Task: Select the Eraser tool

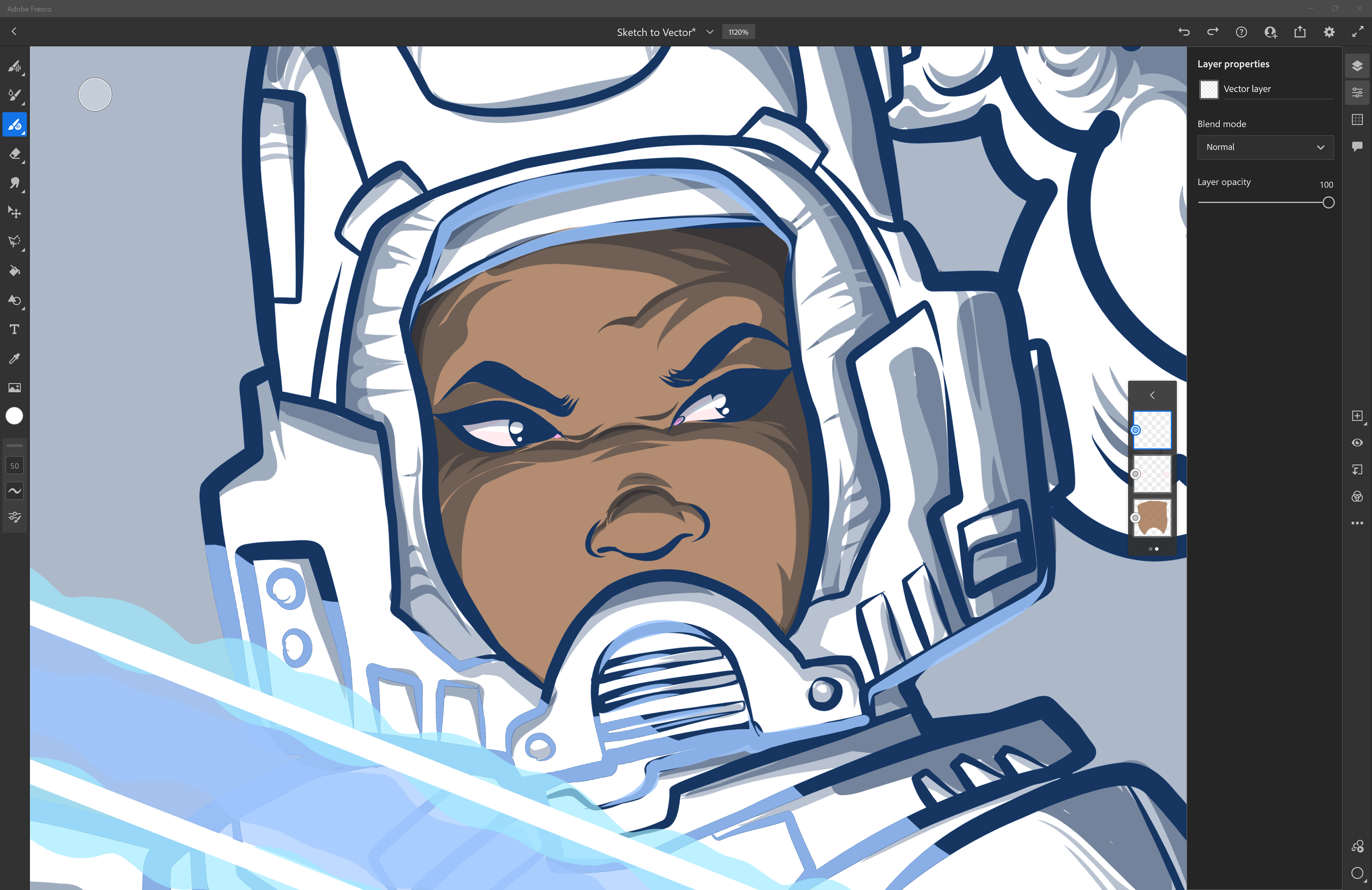Action: click(x=14, y=154)
